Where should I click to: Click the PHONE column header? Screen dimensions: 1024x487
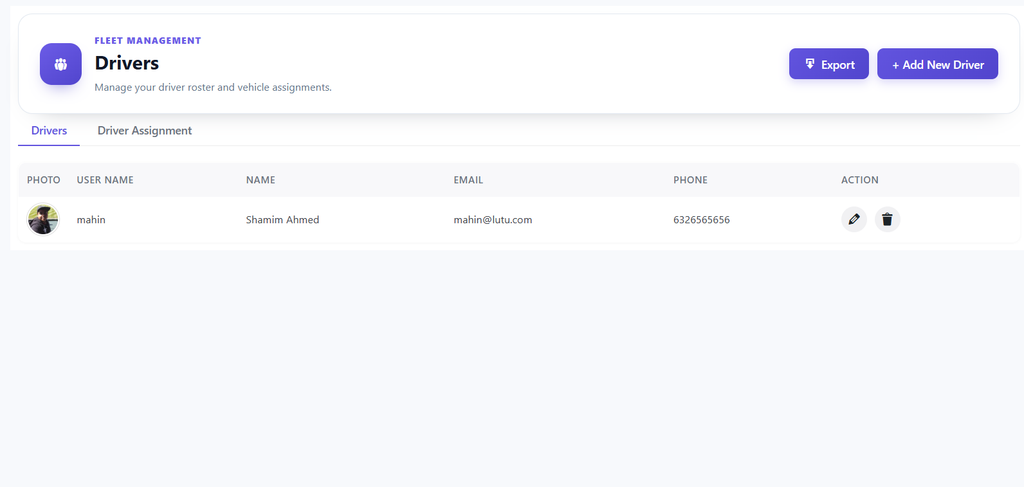pos(690,180)
